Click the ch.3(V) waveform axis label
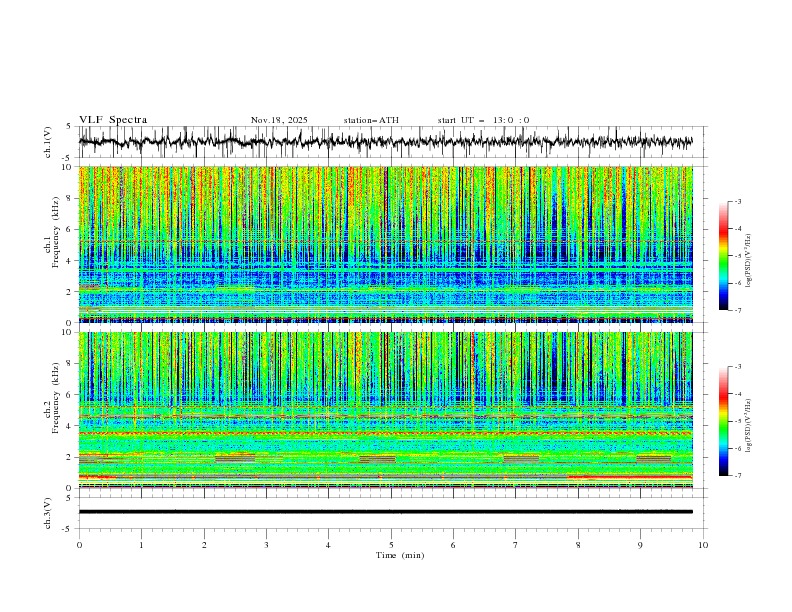This screenshot has height=612, width=792. click(48, 513)
